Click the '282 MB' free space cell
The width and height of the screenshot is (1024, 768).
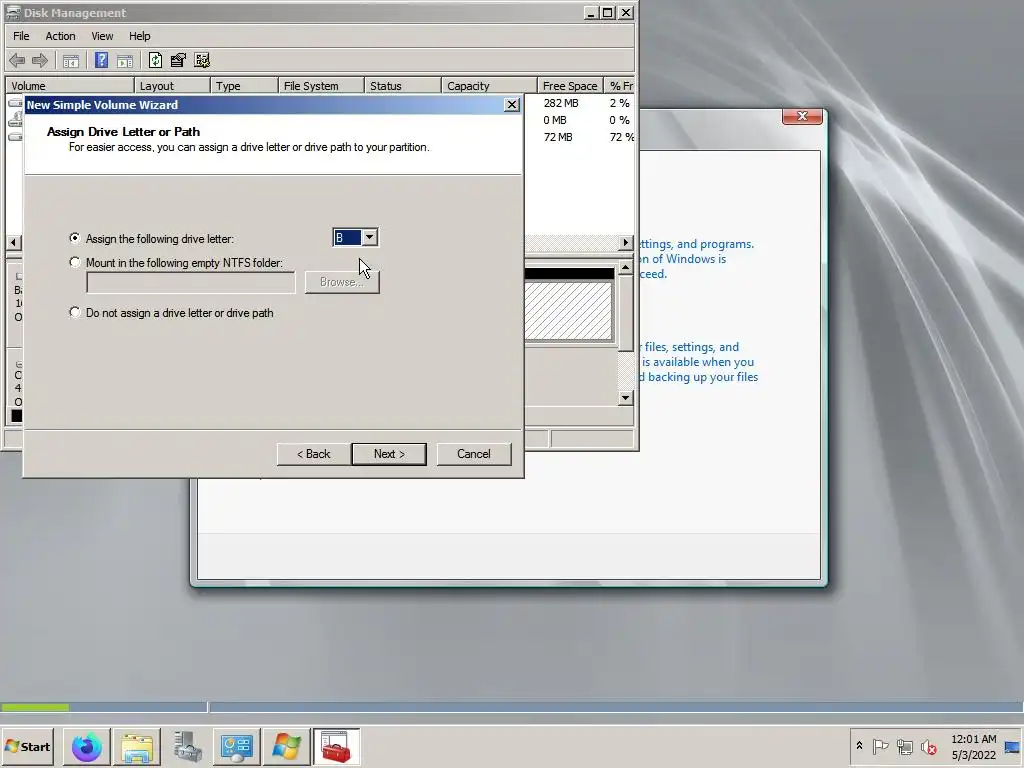561,103
